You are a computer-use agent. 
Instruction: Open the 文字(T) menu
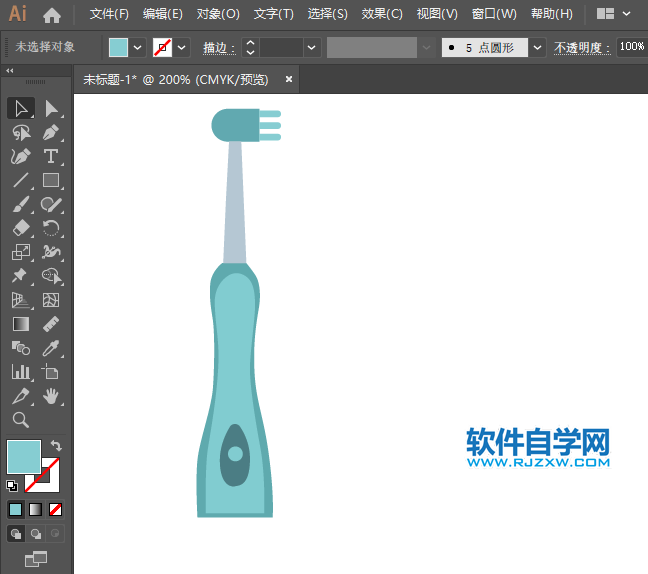click(x=274, y=14)
